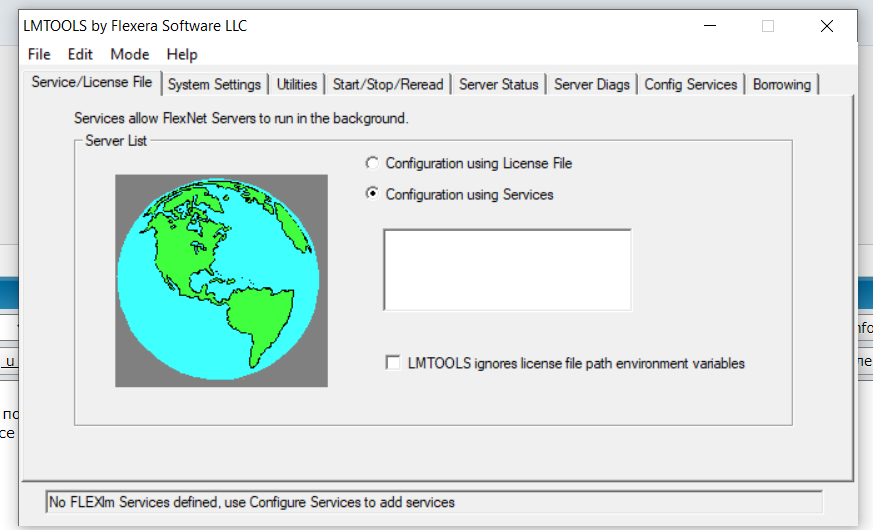
Task: Click the No FLEXlm Services defined status text
Action: pyautogui.click(x=252, y=502)
